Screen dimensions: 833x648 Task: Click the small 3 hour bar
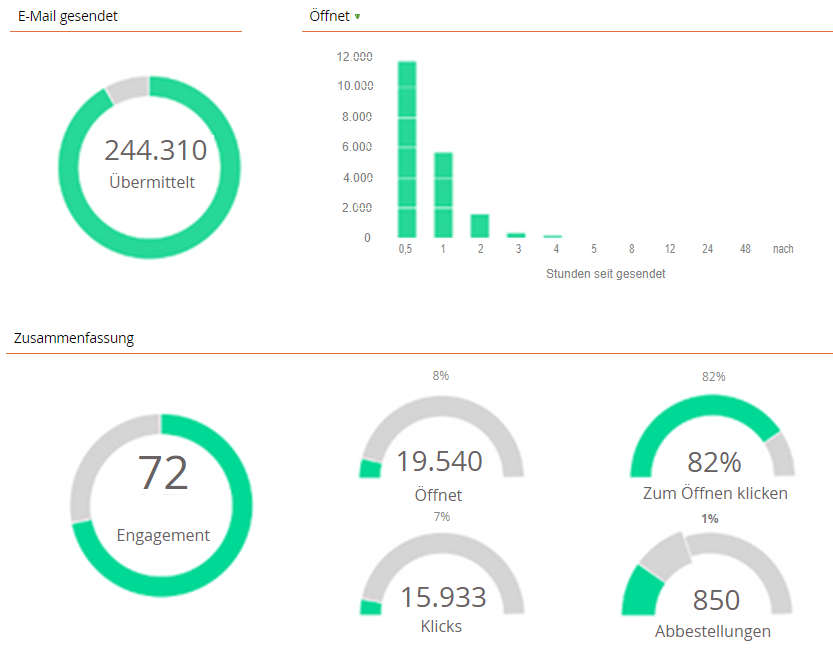516,235
